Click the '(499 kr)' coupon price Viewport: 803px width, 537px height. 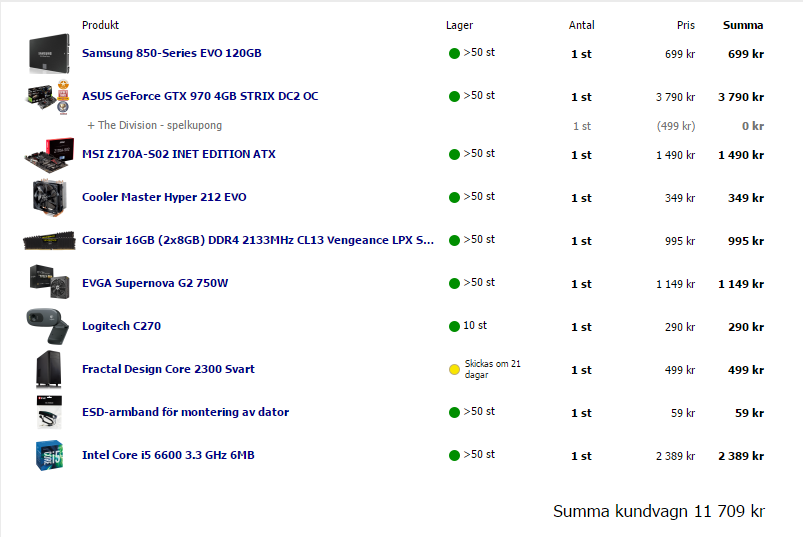coord(676,126)
